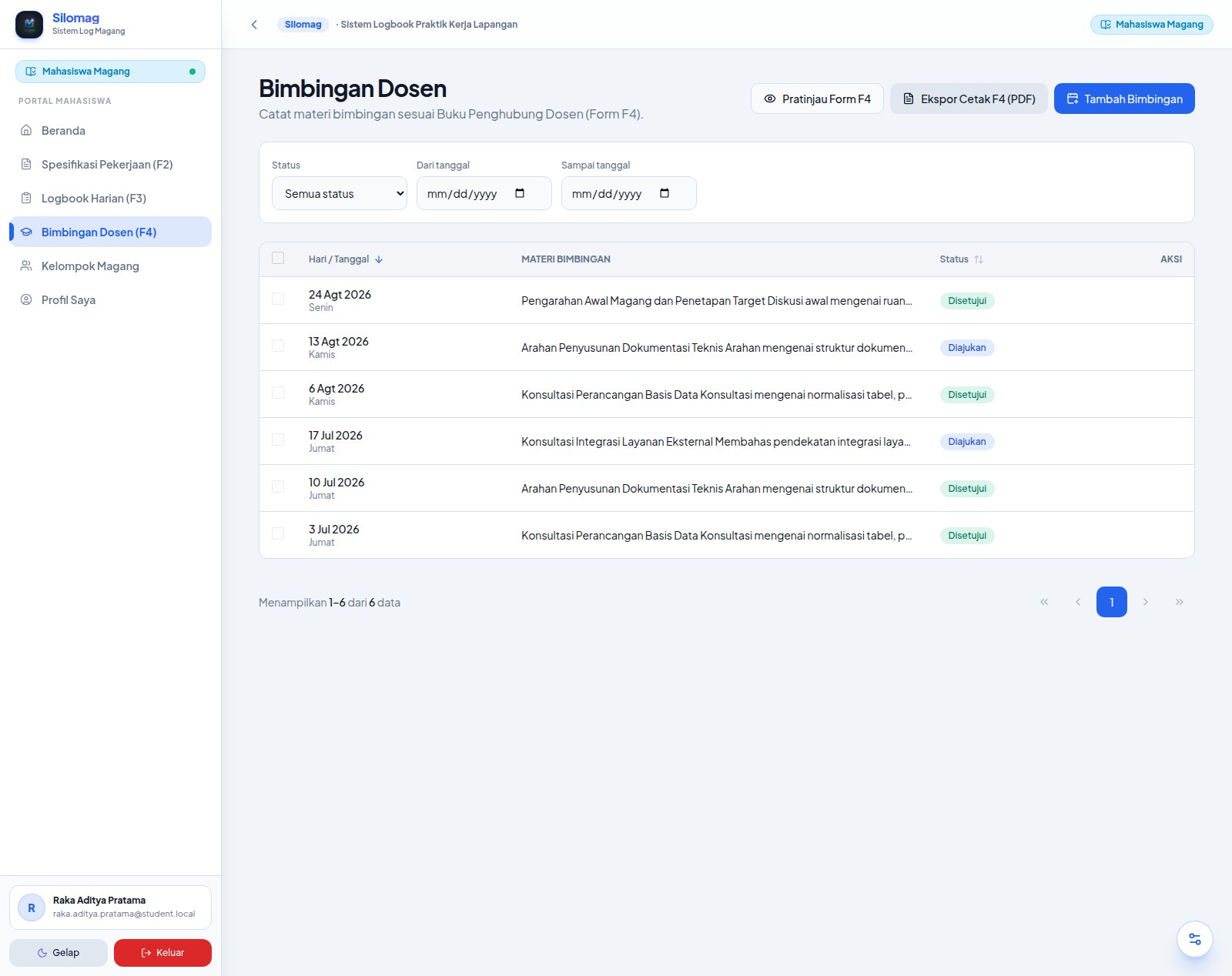Toggle Gelap dark mode
The image size is (1232, 976).
point(59,953)
